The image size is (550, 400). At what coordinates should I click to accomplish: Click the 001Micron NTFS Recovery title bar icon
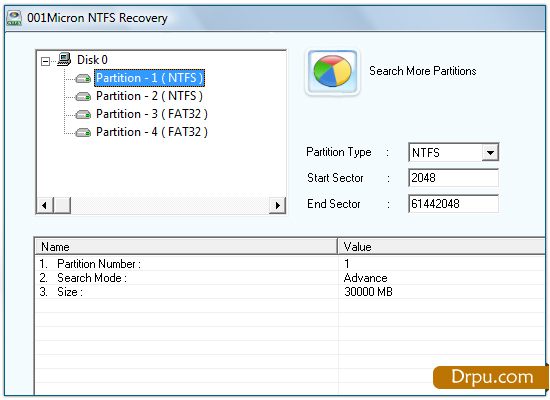click(x=14, y=18)
